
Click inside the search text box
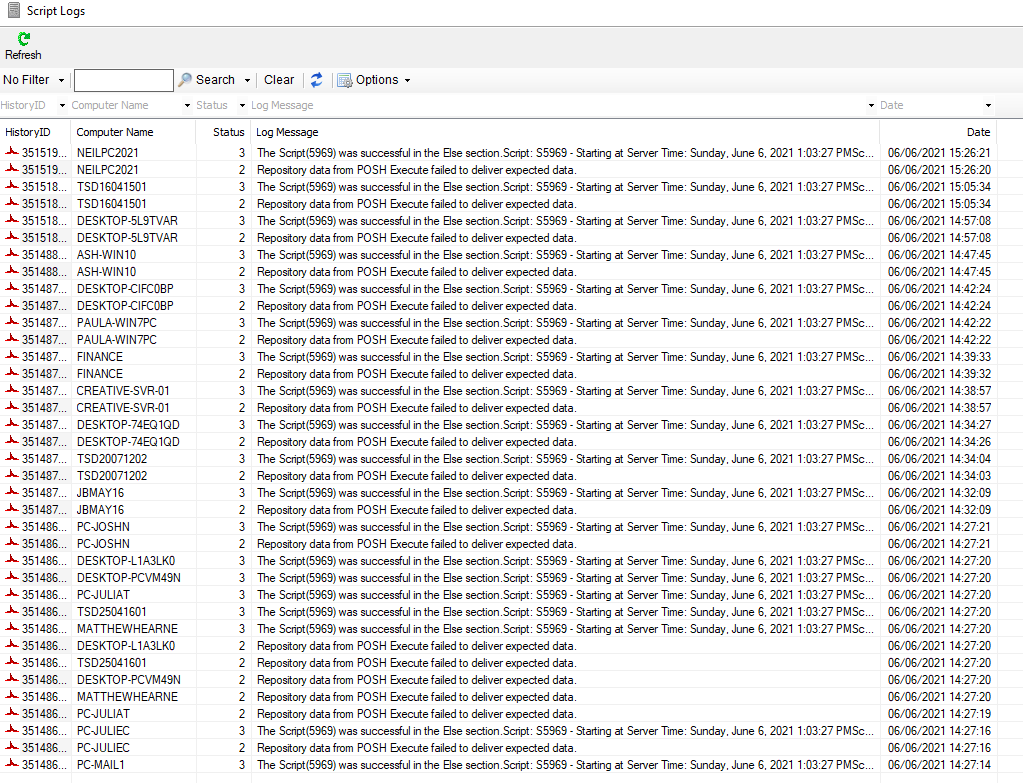click(x=123, y=79)
